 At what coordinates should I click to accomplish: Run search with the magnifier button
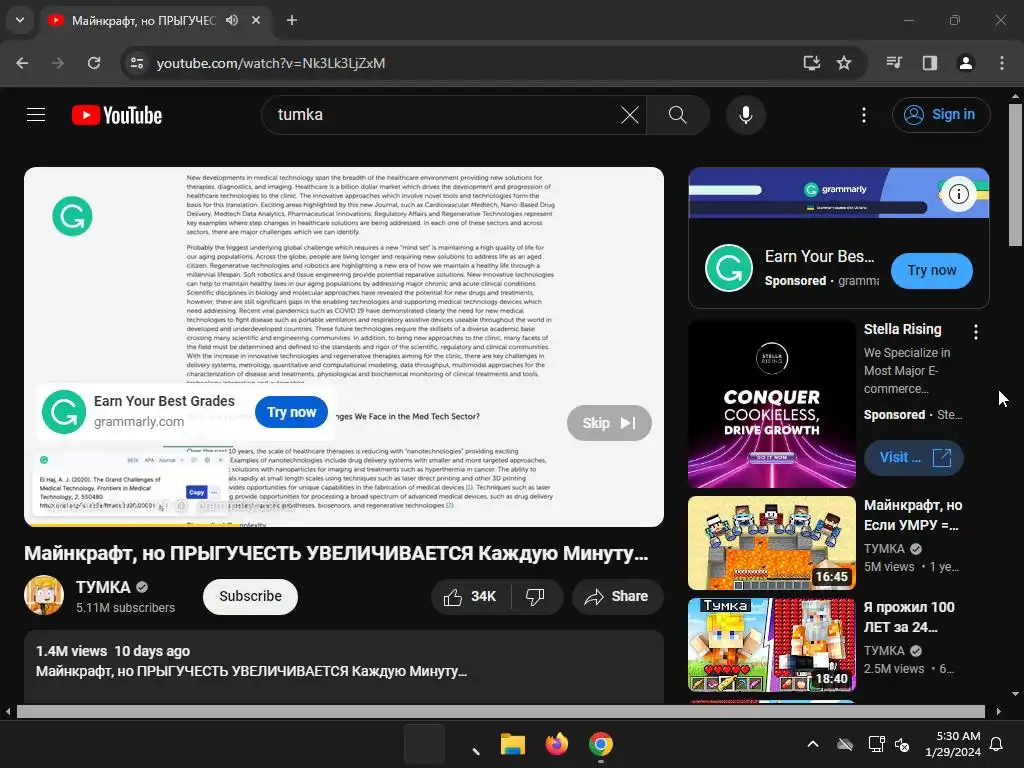(678, 115)
